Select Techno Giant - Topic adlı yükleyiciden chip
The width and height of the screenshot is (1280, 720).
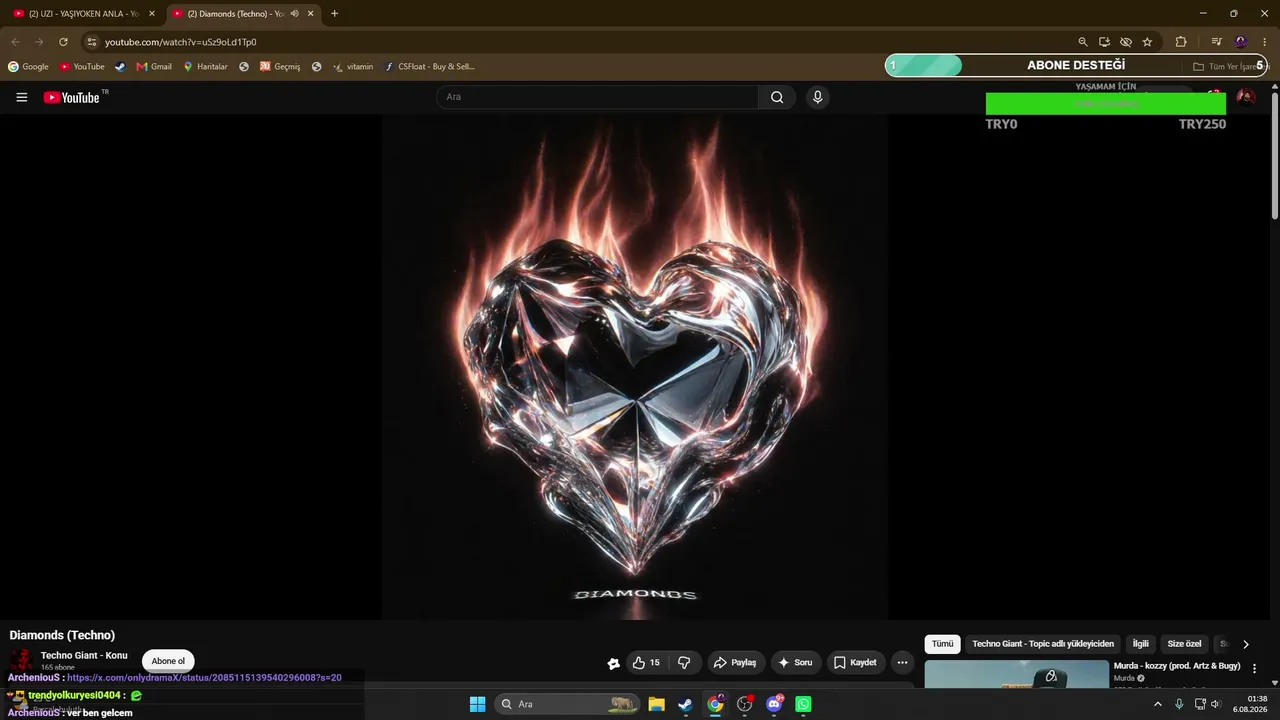coord(1043,644)
